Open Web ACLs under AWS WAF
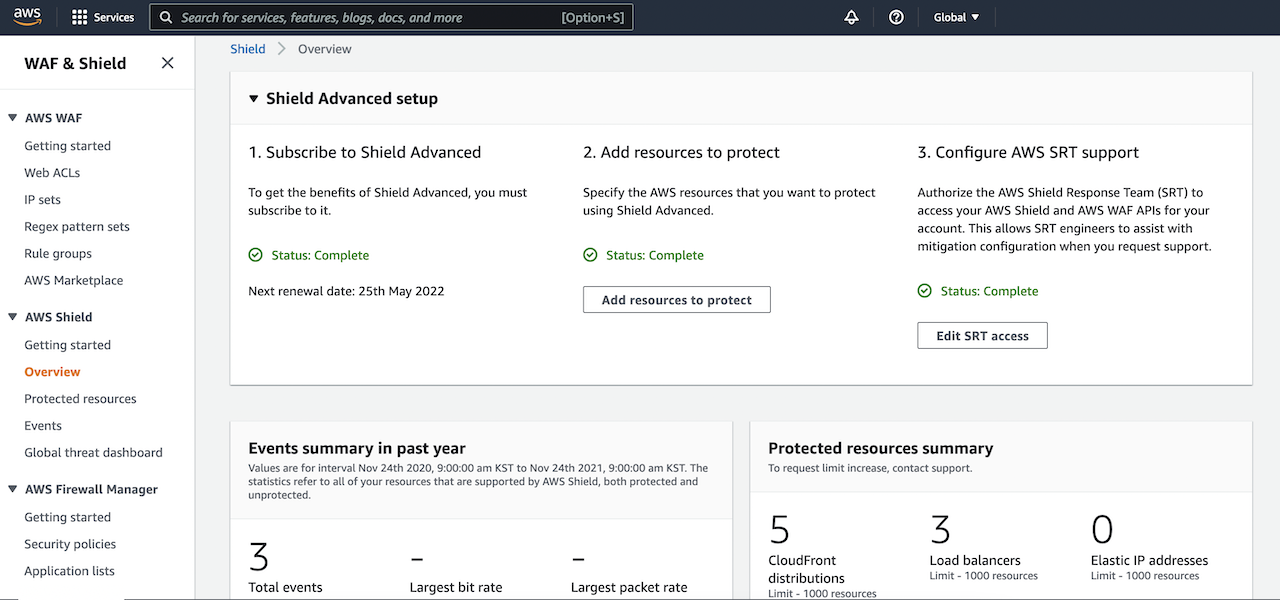The image size is (1280, 600). point(52,172)
